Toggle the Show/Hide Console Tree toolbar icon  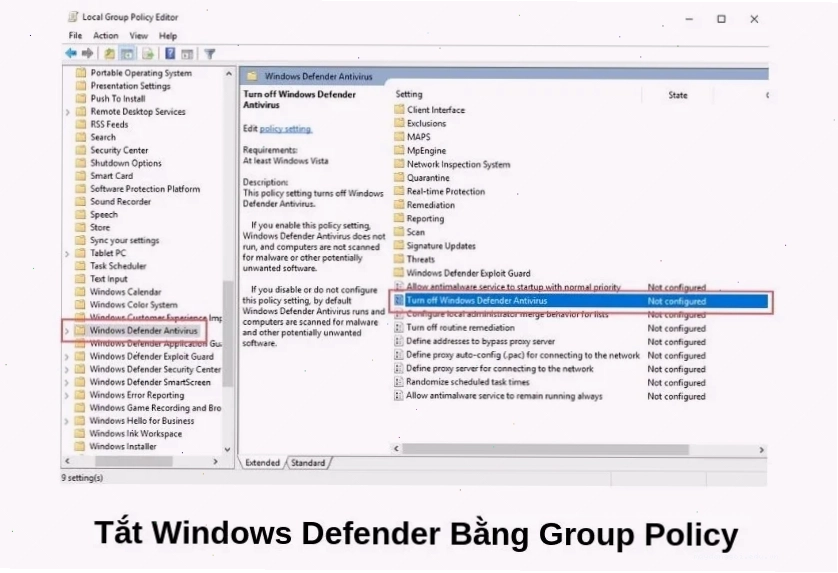127,53
